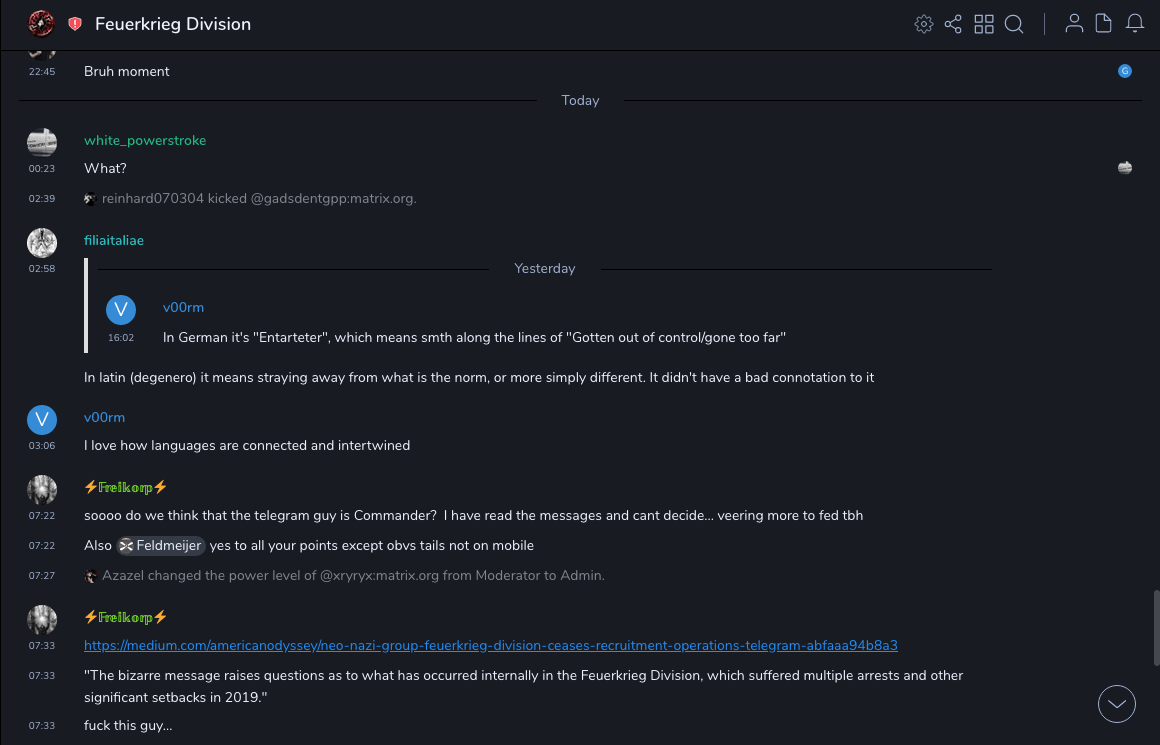Click the v00rm name in quoted reply
1160x745 pixels.
click(x=183, y=307)
